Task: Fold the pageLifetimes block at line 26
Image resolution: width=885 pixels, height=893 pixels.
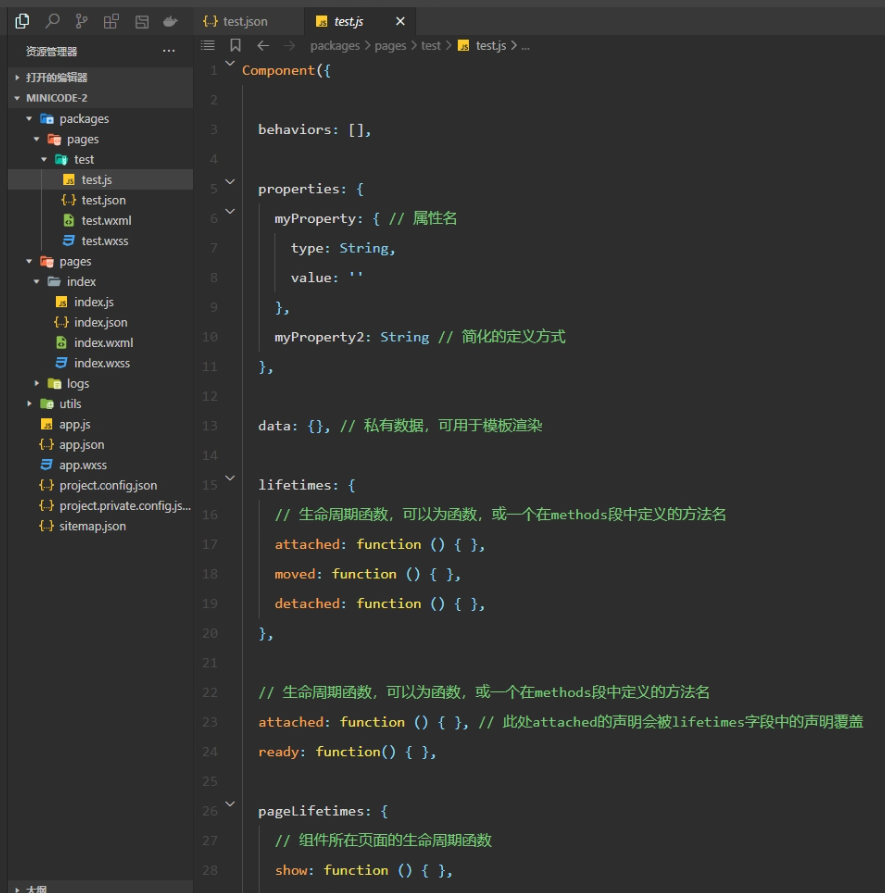Action: point(230,804)
